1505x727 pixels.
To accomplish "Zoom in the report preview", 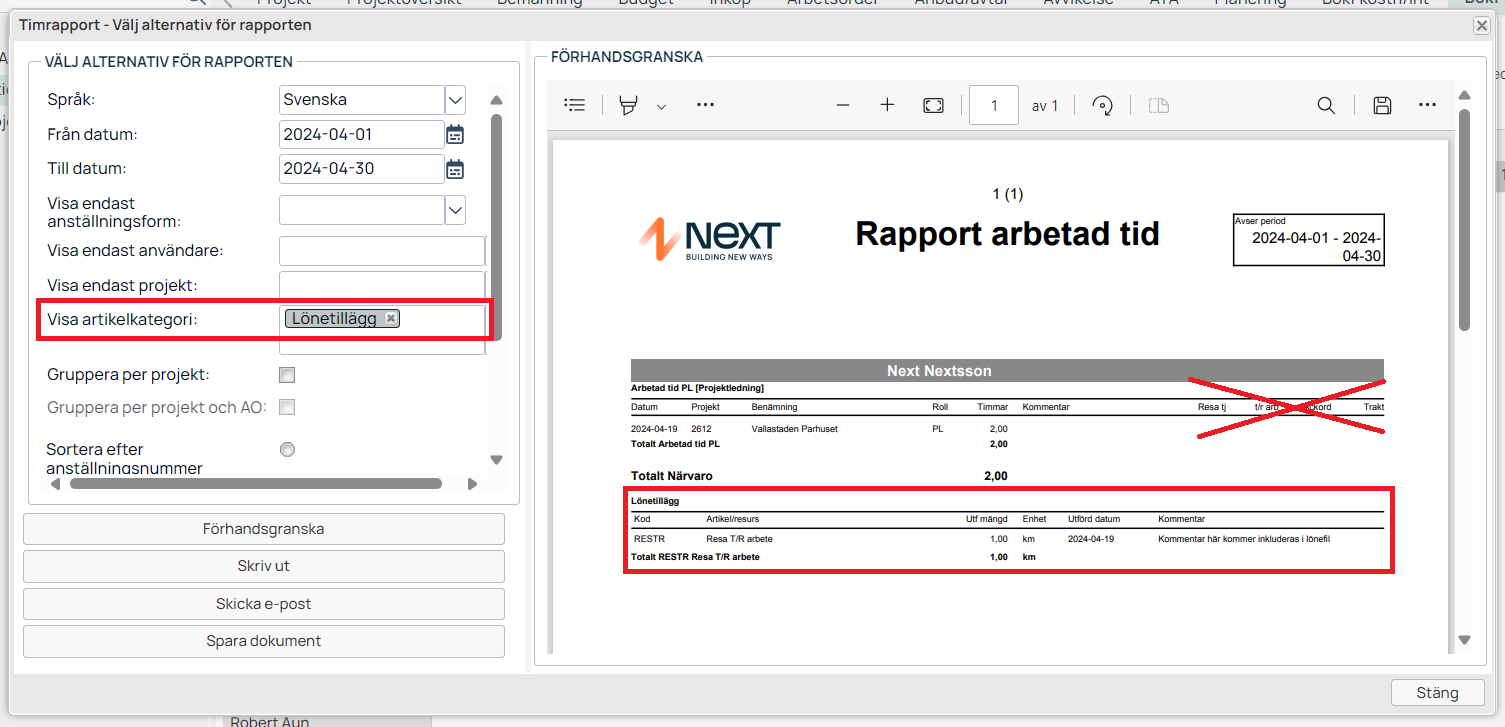I will pos(887,105).
